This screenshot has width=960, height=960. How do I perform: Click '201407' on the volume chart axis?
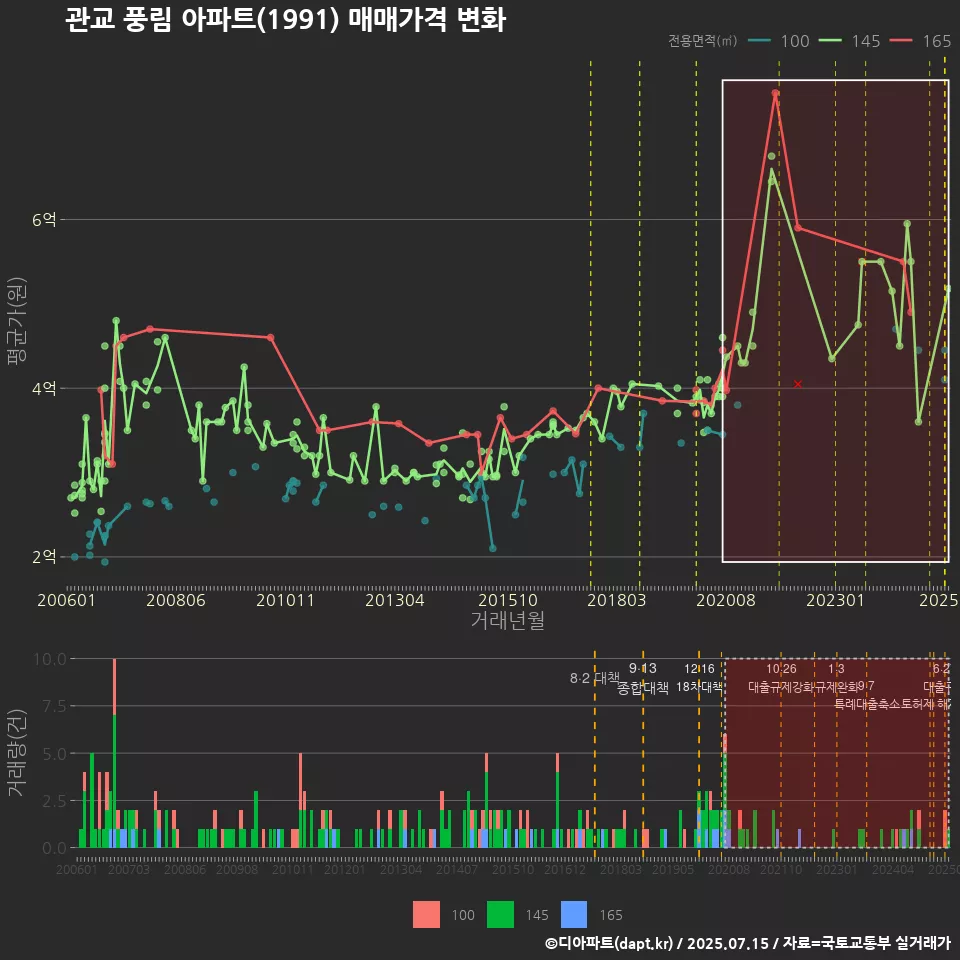point(457,869)
